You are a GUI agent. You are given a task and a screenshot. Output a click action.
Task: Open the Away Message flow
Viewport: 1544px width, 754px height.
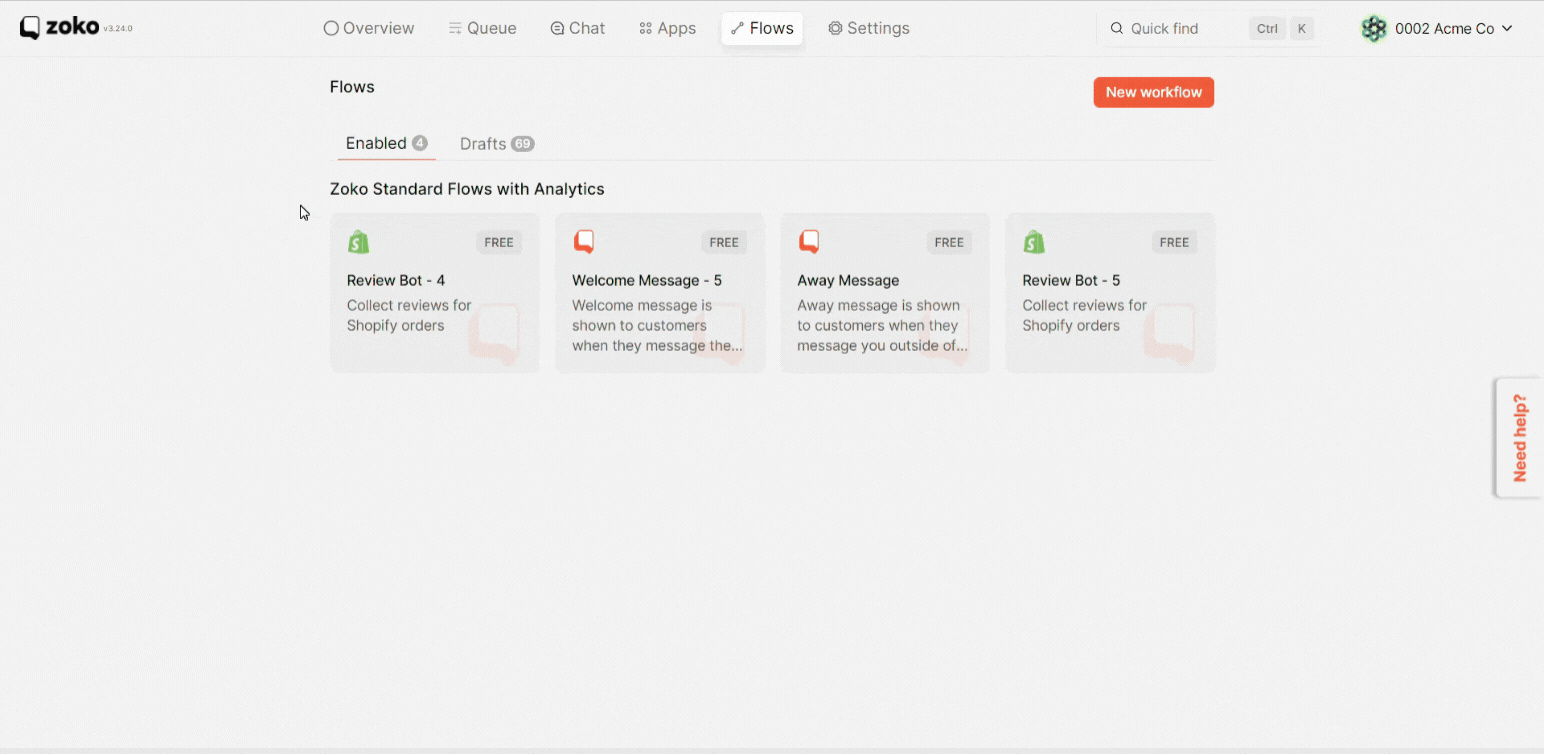885,293
